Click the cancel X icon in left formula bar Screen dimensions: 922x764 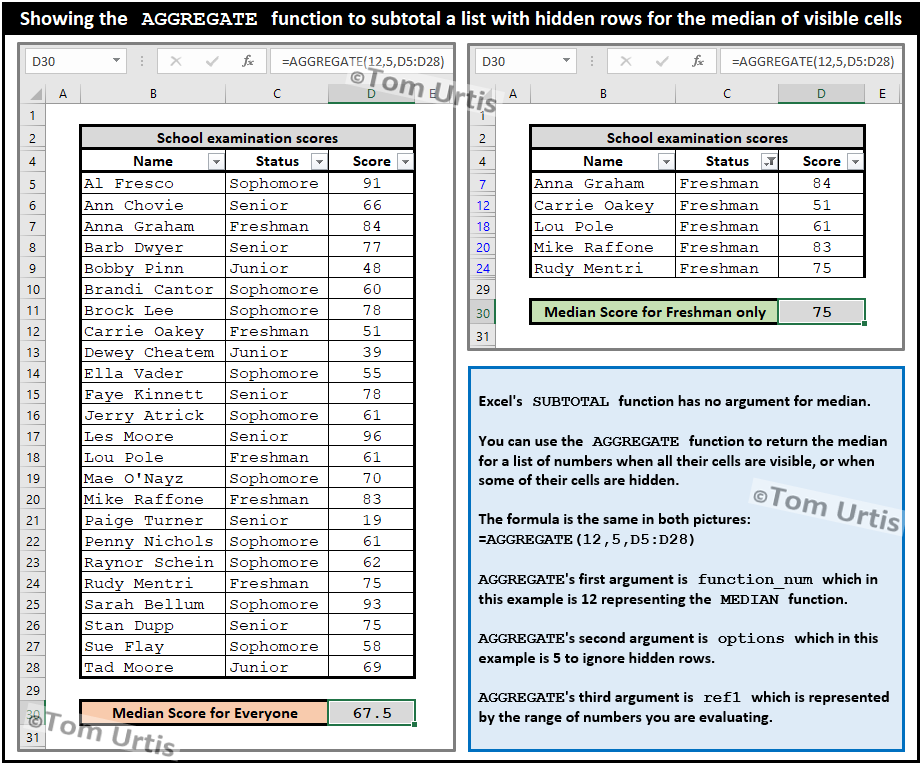[x=176, y=61]
